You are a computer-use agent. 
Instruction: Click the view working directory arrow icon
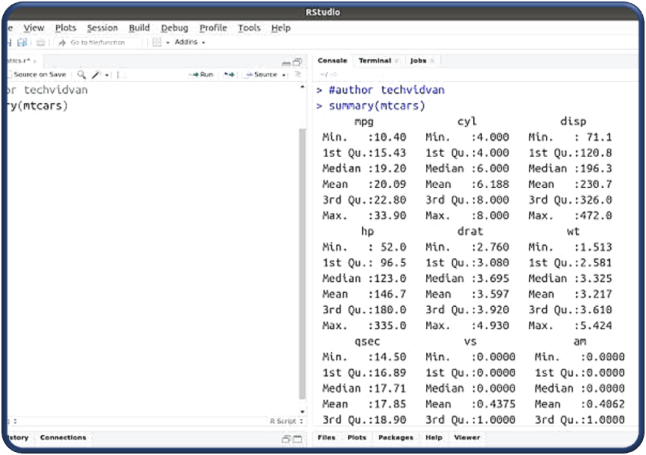click(333, 75)
